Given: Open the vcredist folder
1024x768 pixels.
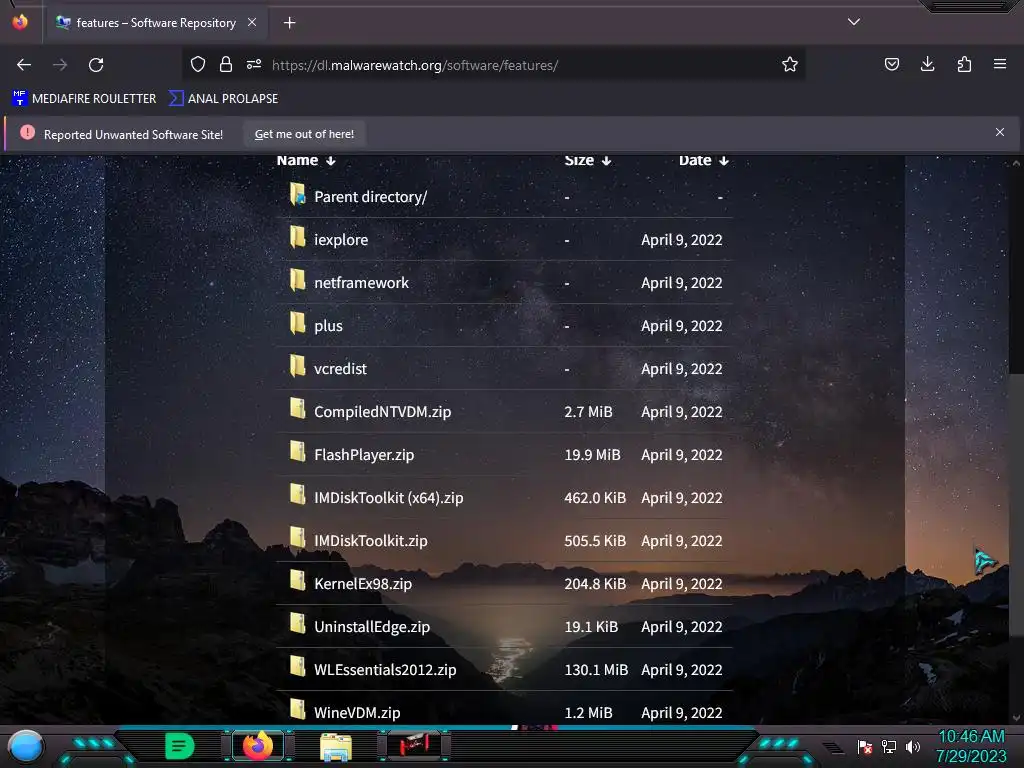Looking at the screenshot, I should 340,369.
